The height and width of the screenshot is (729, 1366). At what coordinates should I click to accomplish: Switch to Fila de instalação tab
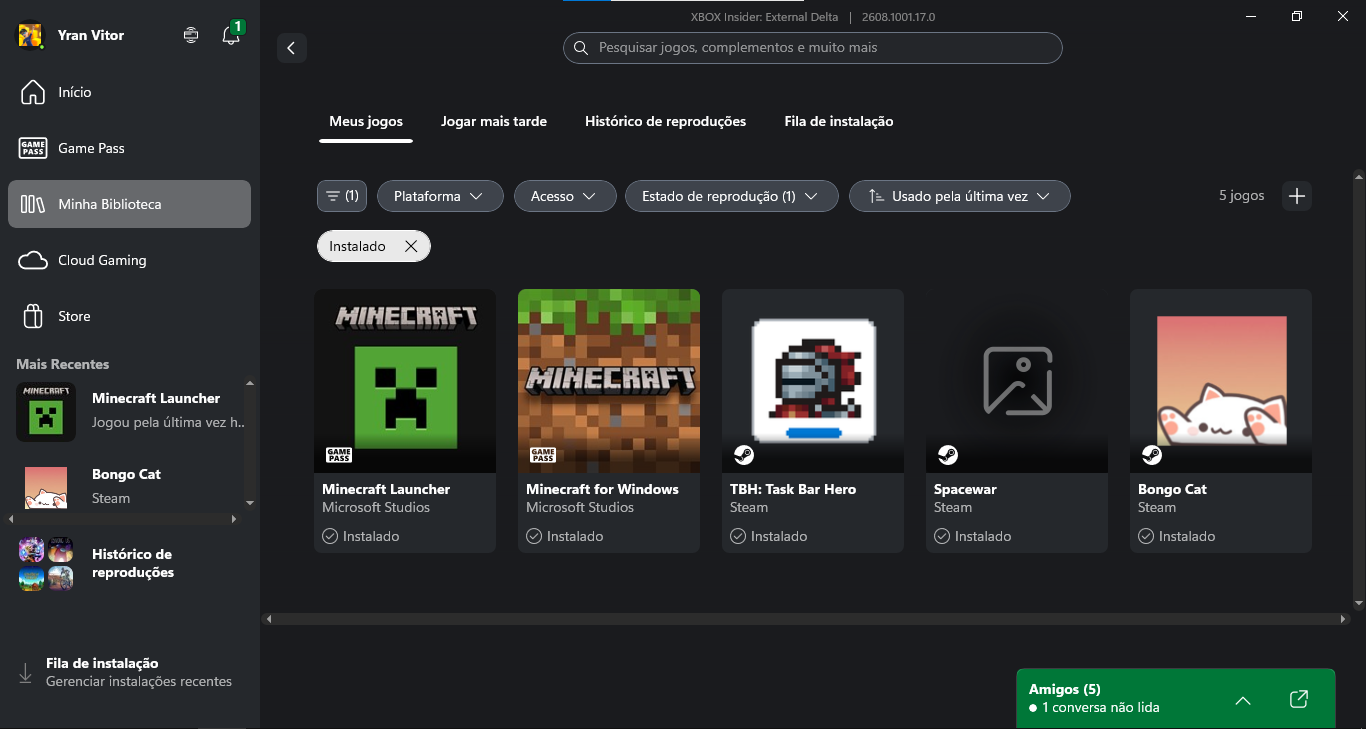(x=839, y=121)
